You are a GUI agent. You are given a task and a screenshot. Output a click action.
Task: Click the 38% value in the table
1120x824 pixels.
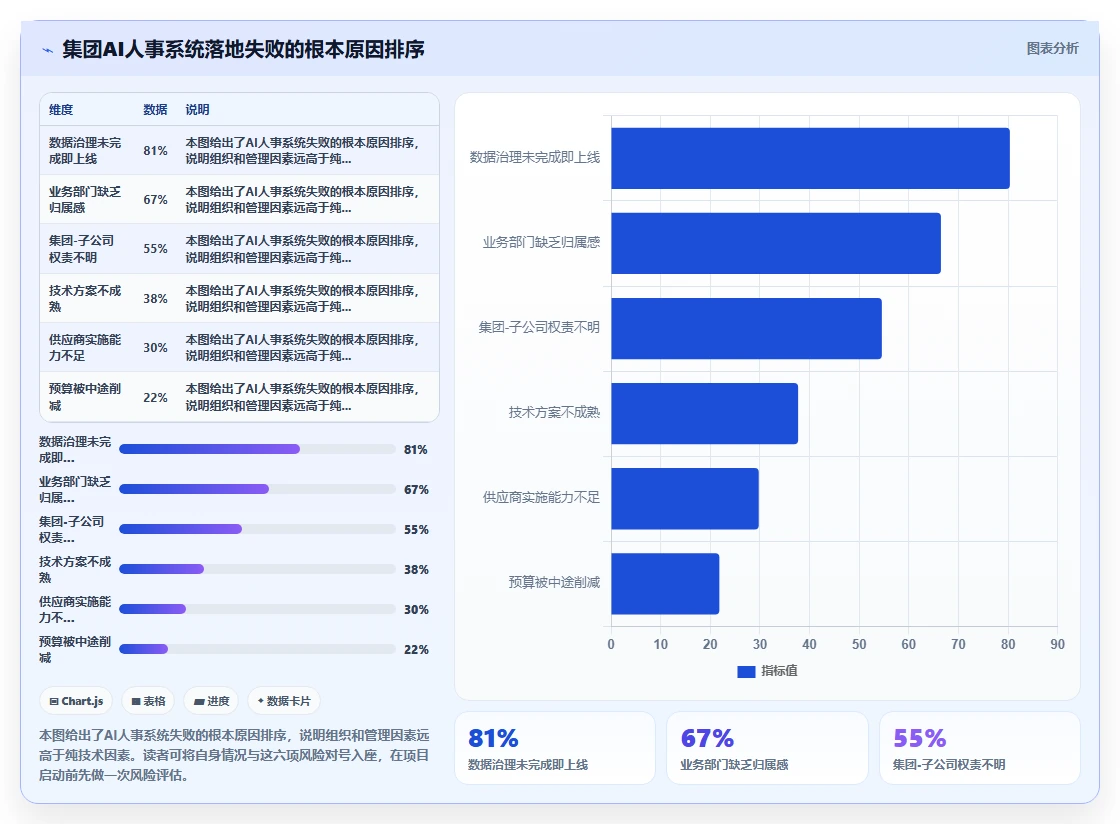point(155,298)
